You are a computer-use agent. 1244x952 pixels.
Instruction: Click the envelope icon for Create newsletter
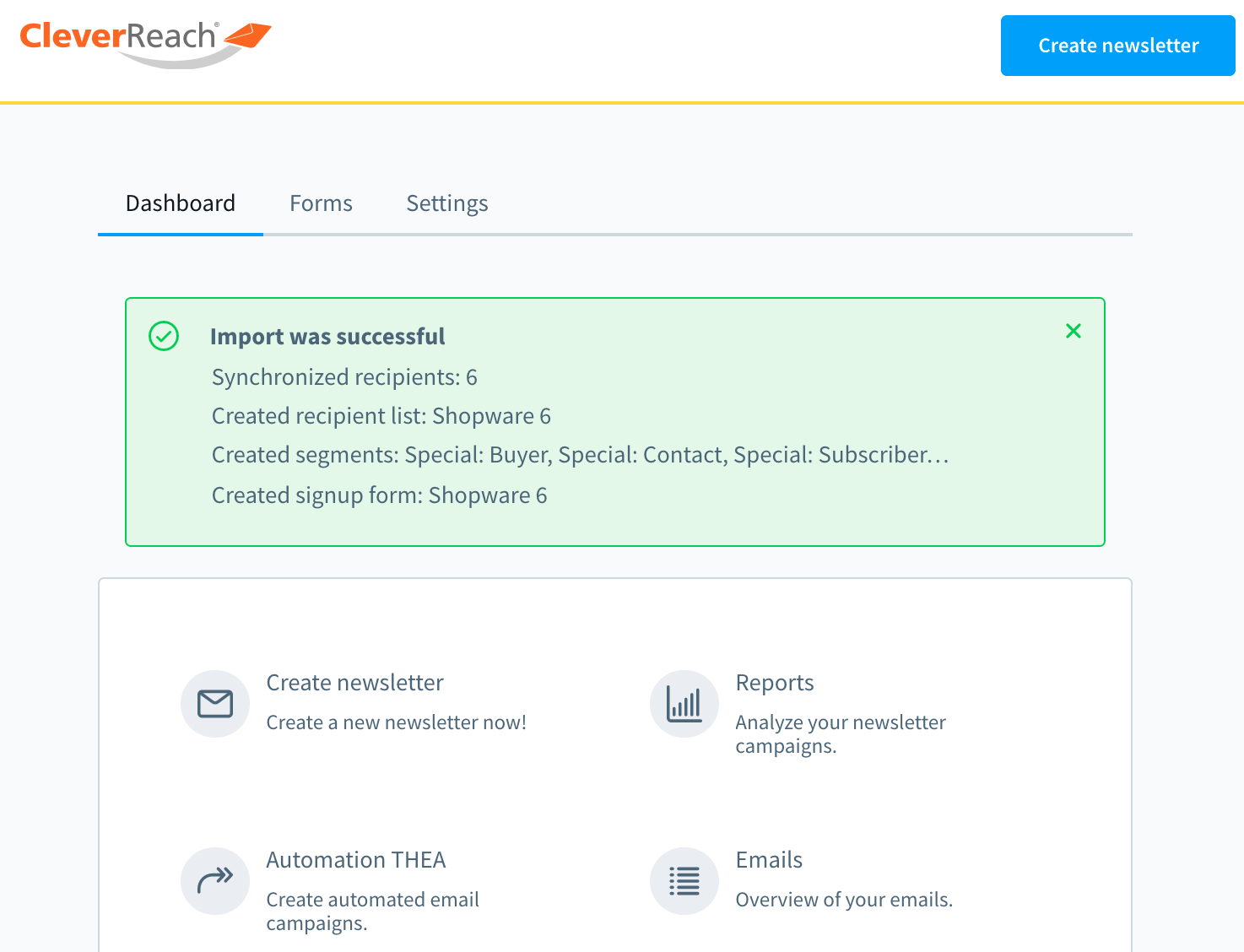(x=215, y=704)
